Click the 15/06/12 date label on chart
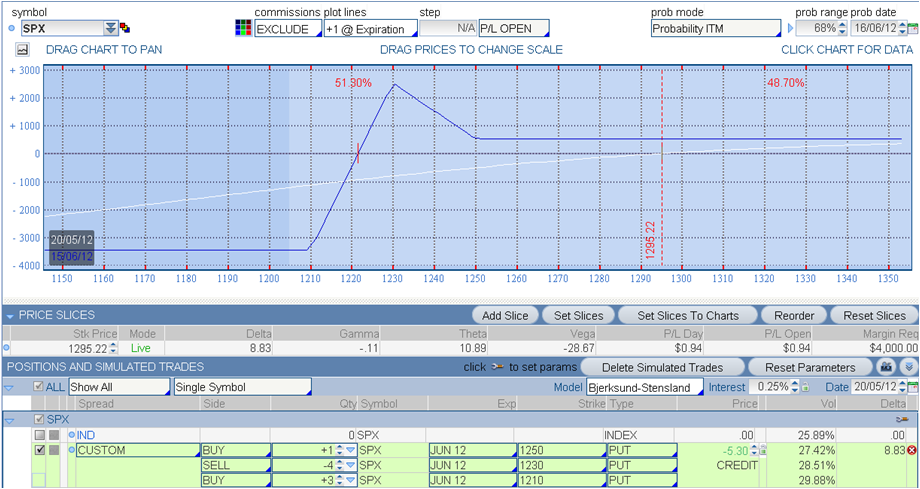Viewport: 920px width, 489px height. pos(72,256)
